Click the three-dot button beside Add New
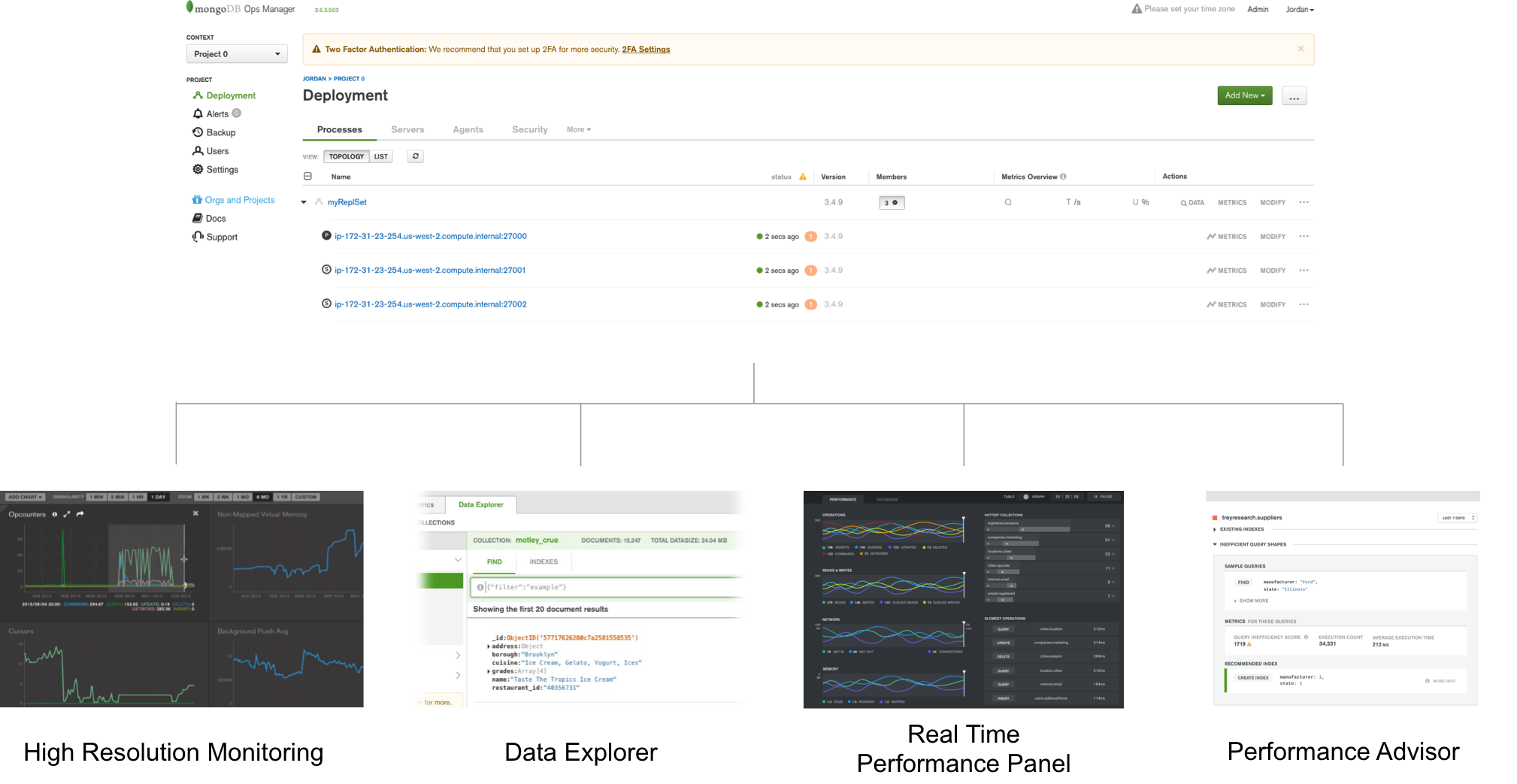The height and width of the screenshot is (784, 1517). 1294,96
